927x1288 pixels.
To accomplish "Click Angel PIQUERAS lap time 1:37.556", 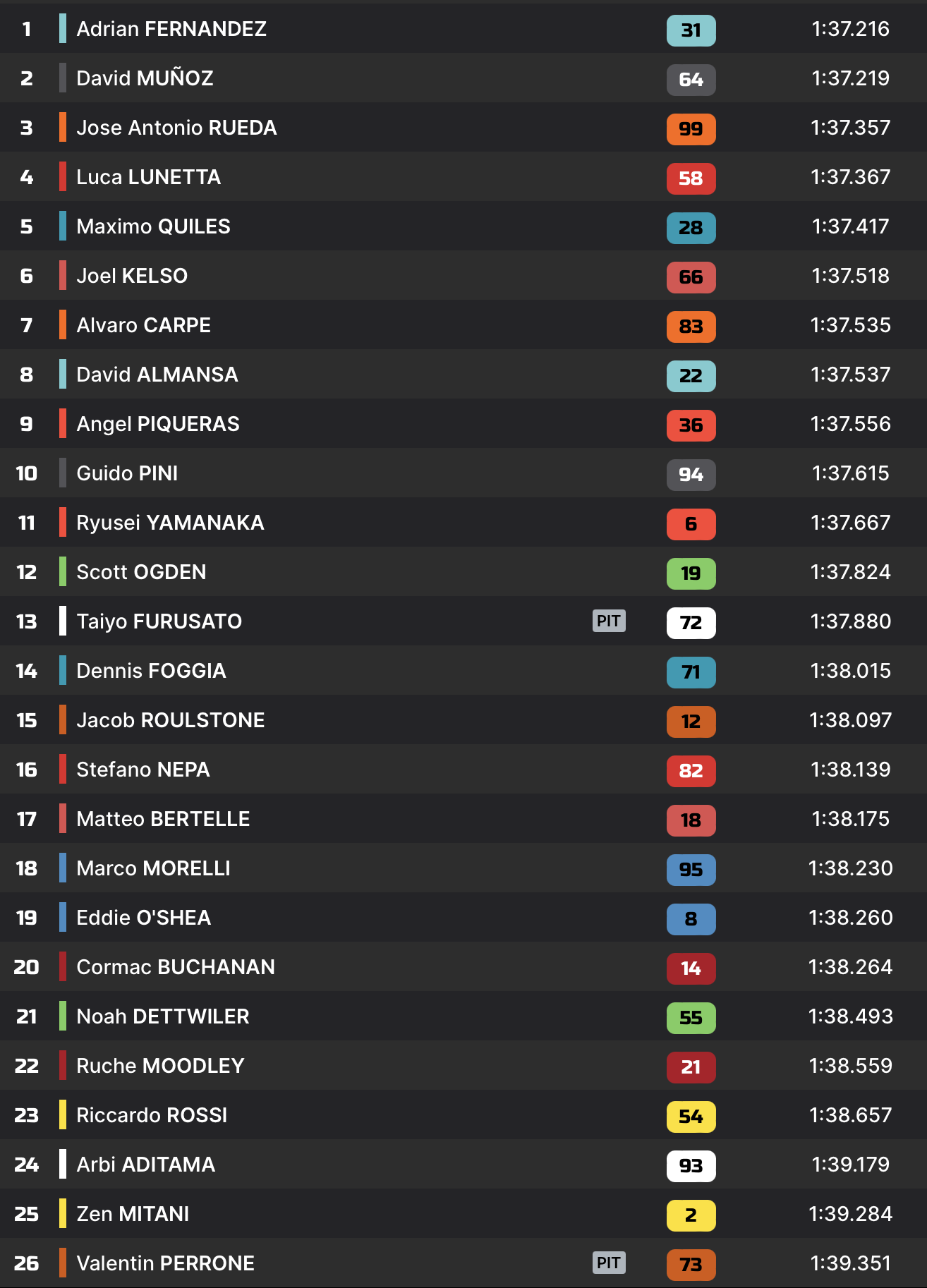I will pyautogui.click(x=850, y=424).
